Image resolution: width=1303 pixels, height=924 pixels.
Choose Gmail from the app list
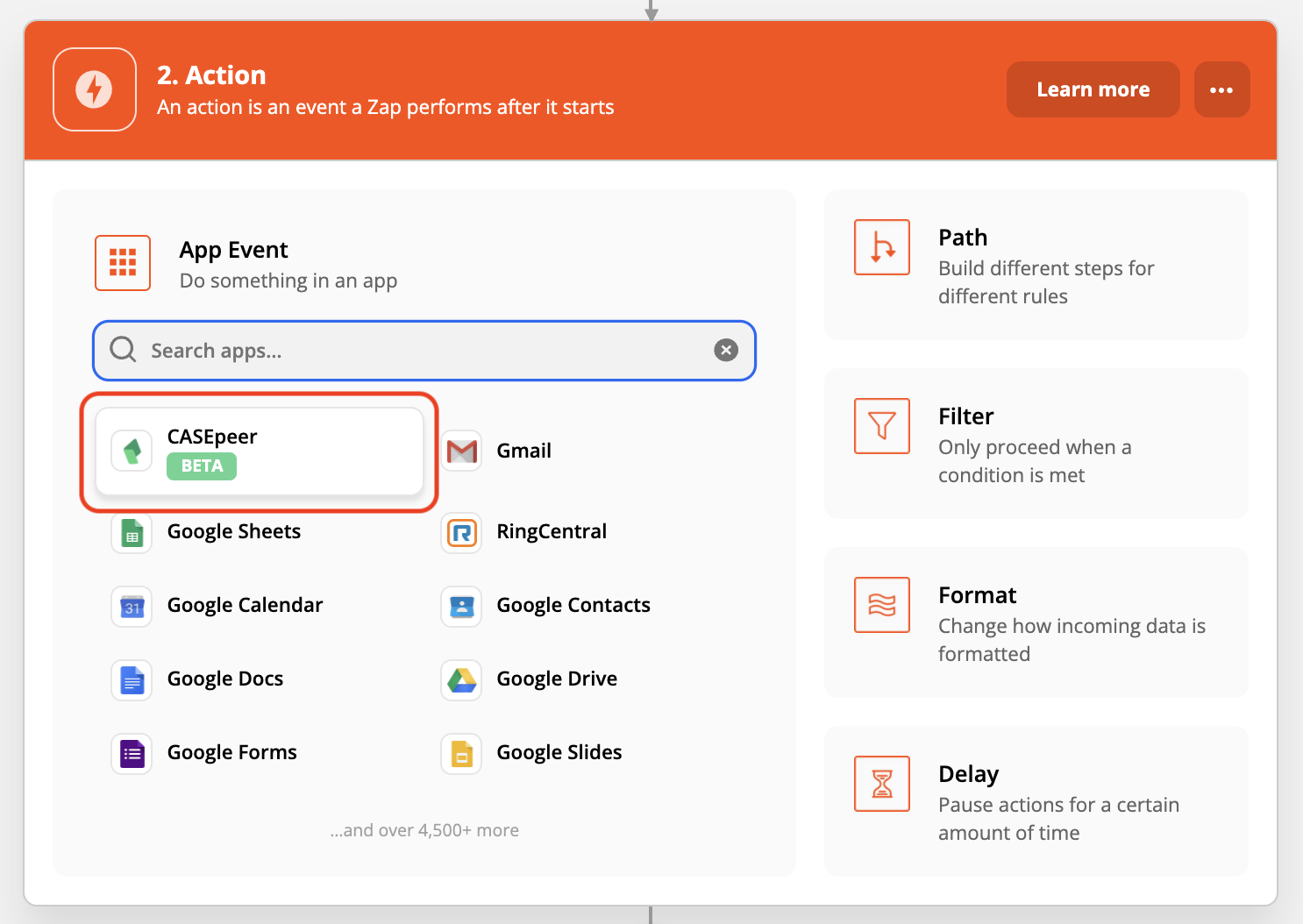pos(523,451)
